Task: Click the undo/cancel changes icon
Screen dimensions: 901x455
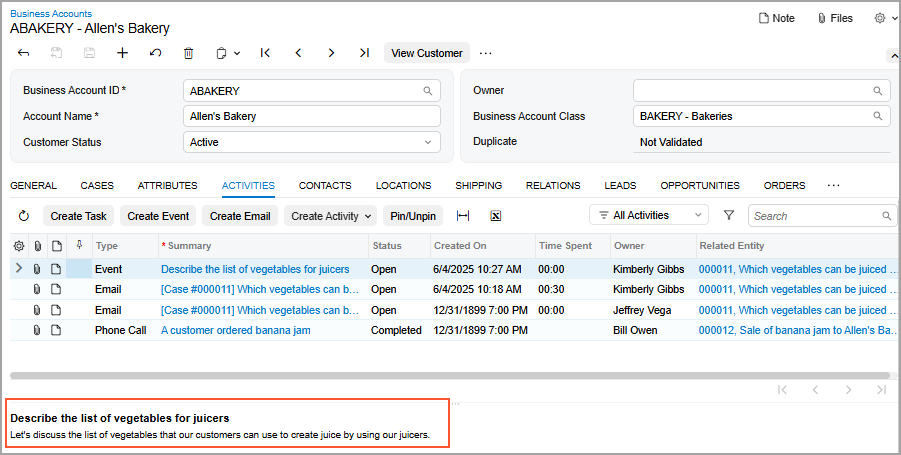Action: click(155, 53)
